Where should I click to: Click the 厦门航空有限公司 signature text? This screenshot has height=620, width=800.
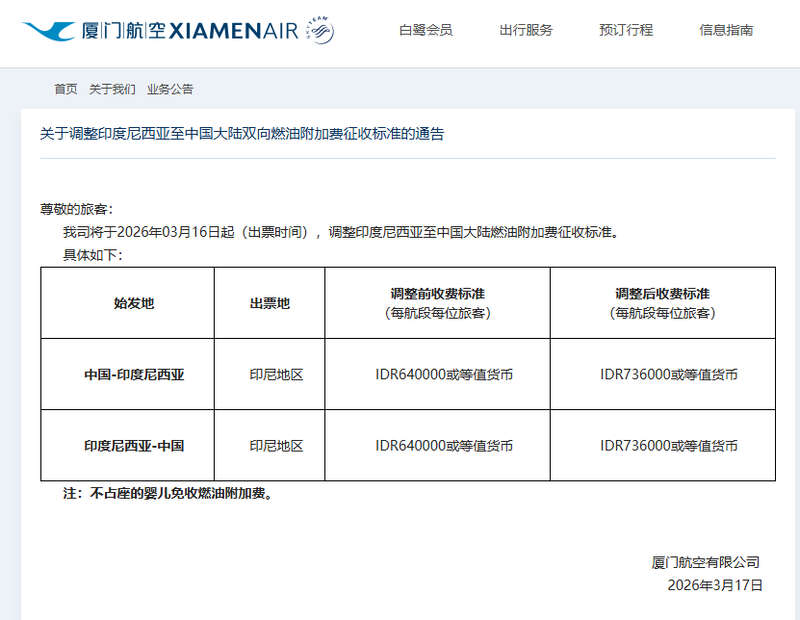[705, 562]
